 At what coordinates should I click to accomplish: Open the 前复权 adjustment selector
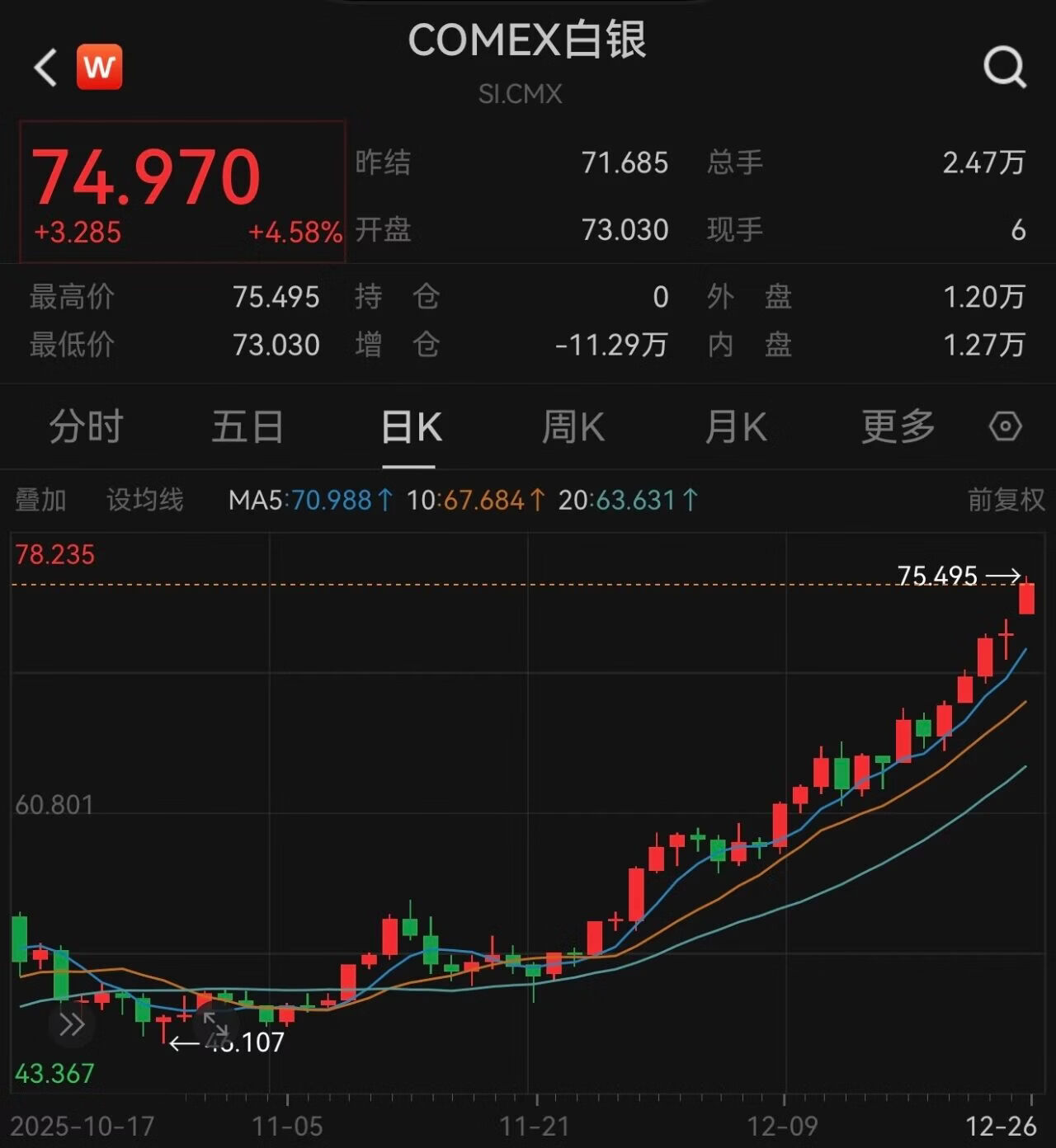pos(1006,500)
